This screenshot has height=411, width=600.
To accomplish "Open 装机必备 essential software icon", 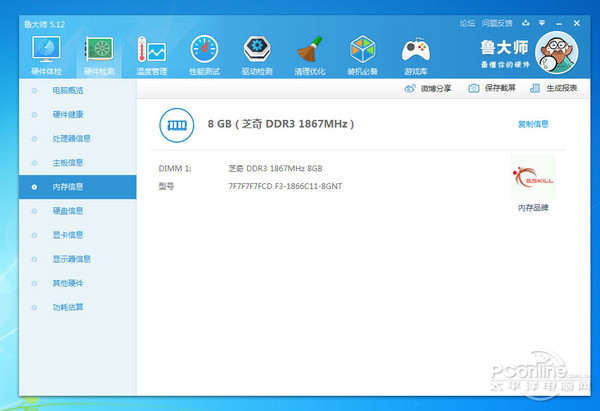I will point(362,50).
